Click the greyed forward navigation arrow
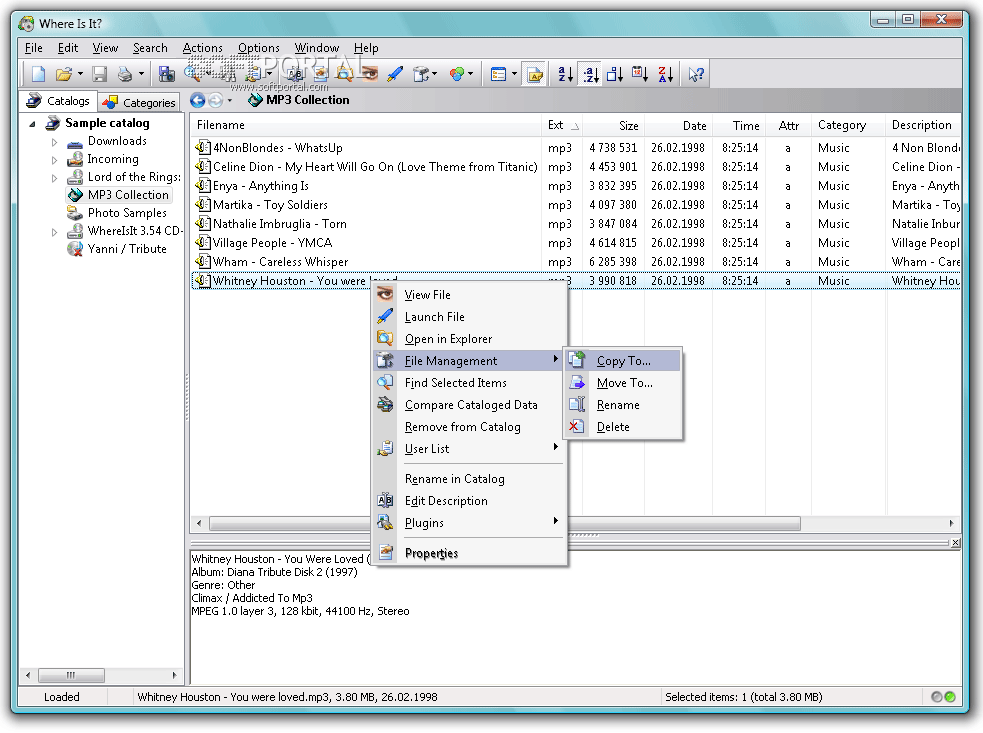The image size is (983, 733). click(x=215, y=100)
